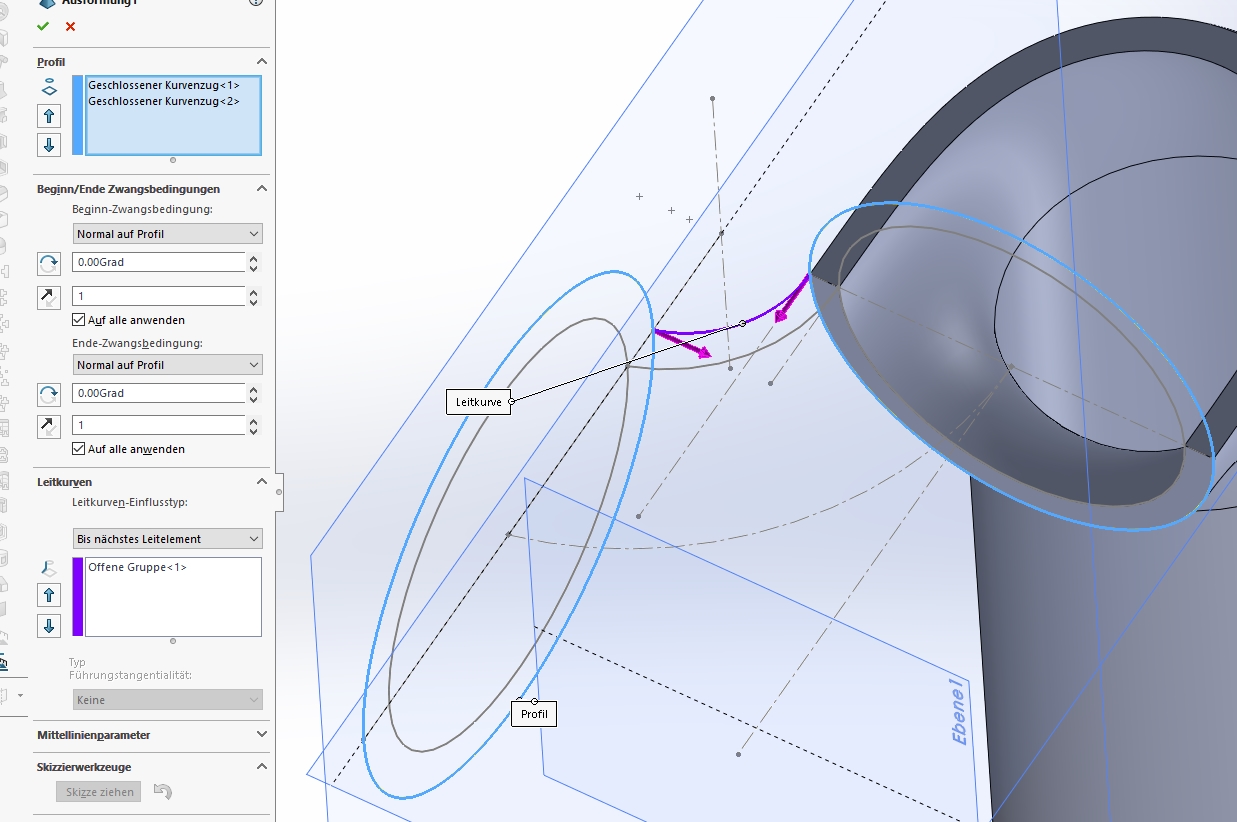The image size is (1237, 822).
Task: Open the Leitkurven-Einflusstyp dropdown
Action: coord(168,539)
